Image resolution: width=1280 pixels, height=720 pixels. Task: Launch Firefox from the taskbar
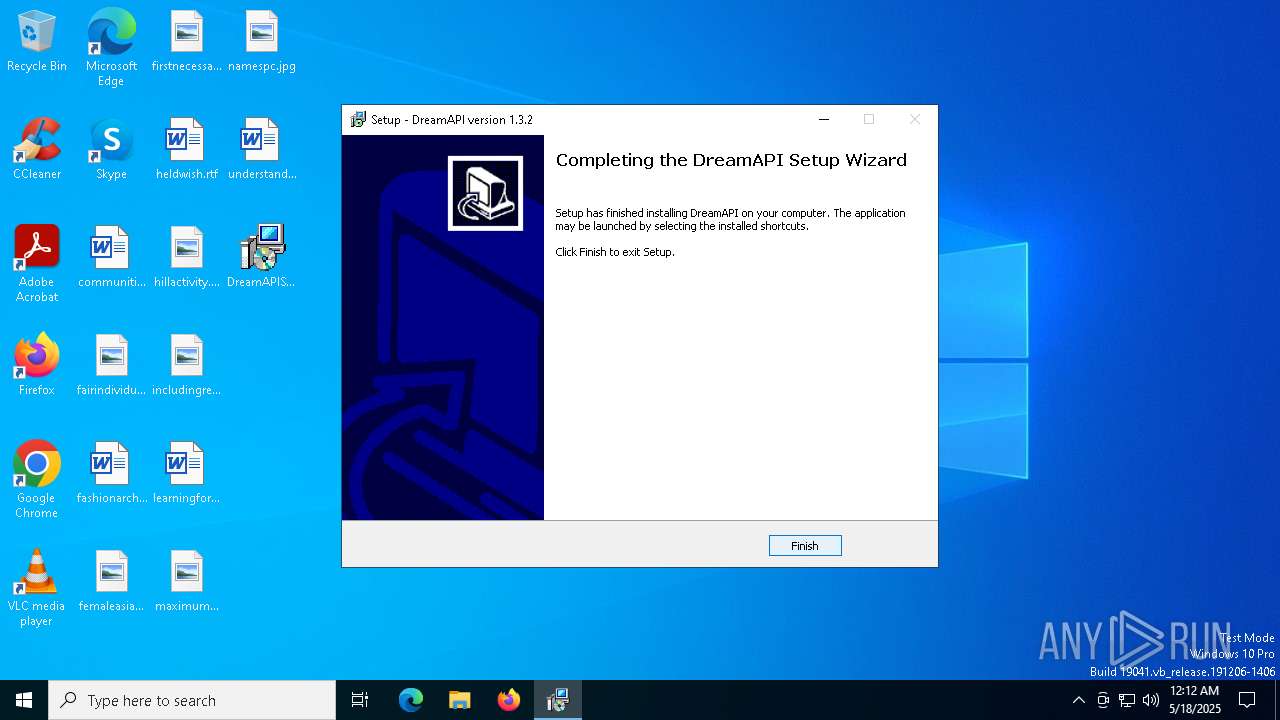click(509, 700)
